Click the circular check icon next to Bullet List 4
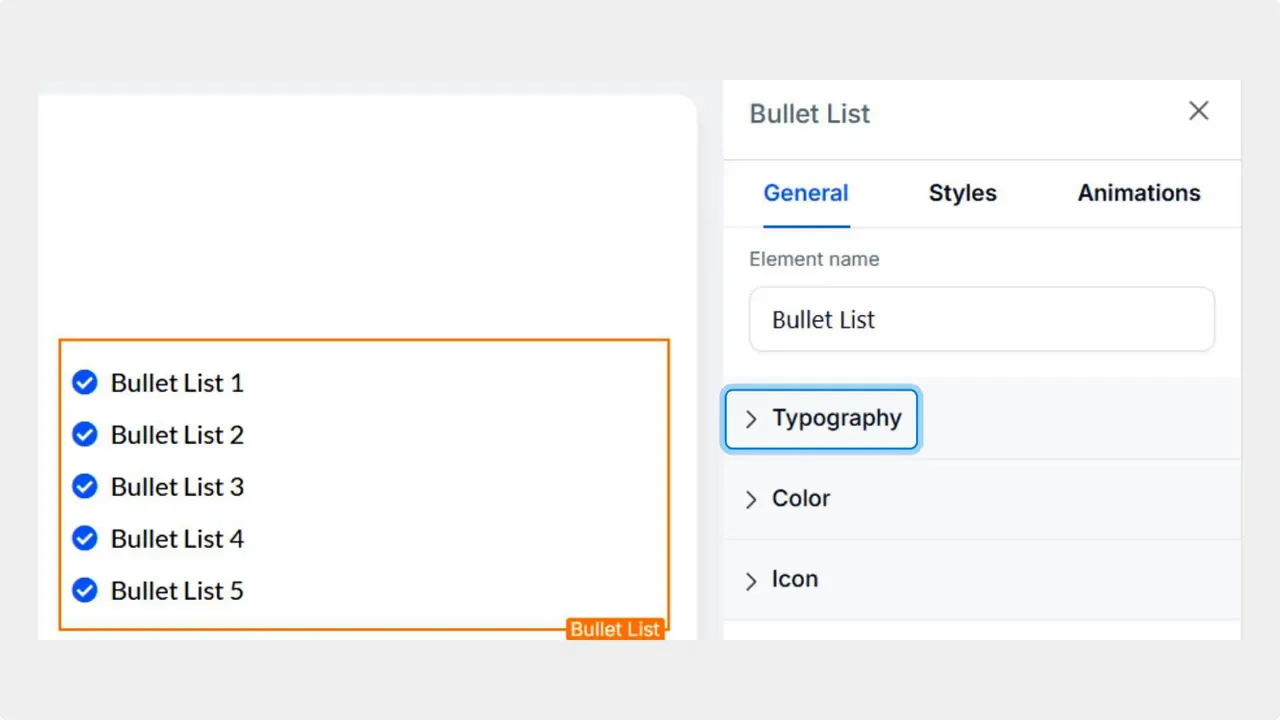Image resolution: width=1280 pixels, height=720 pixels. (x=84, y=538)
